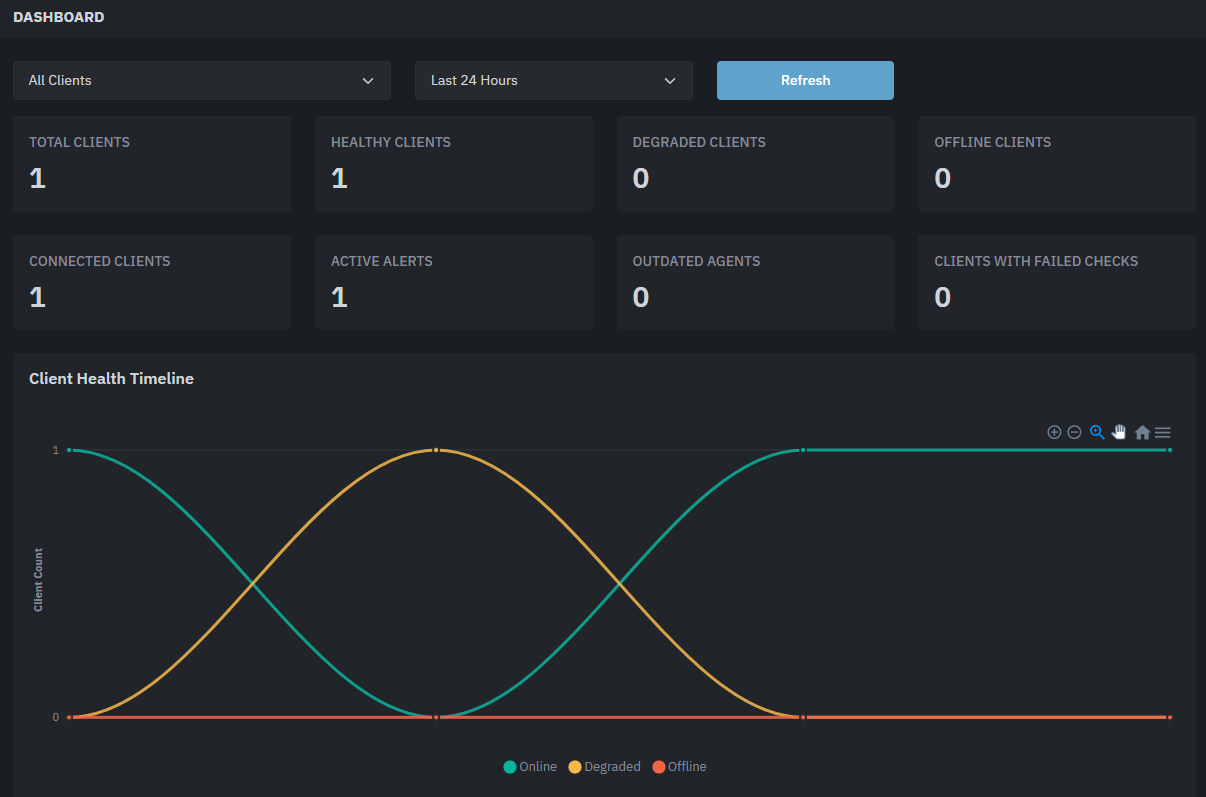Open the Last 24 Hours time range dropdown
The width and height of the screenshot is (1206, 797).
554,80
